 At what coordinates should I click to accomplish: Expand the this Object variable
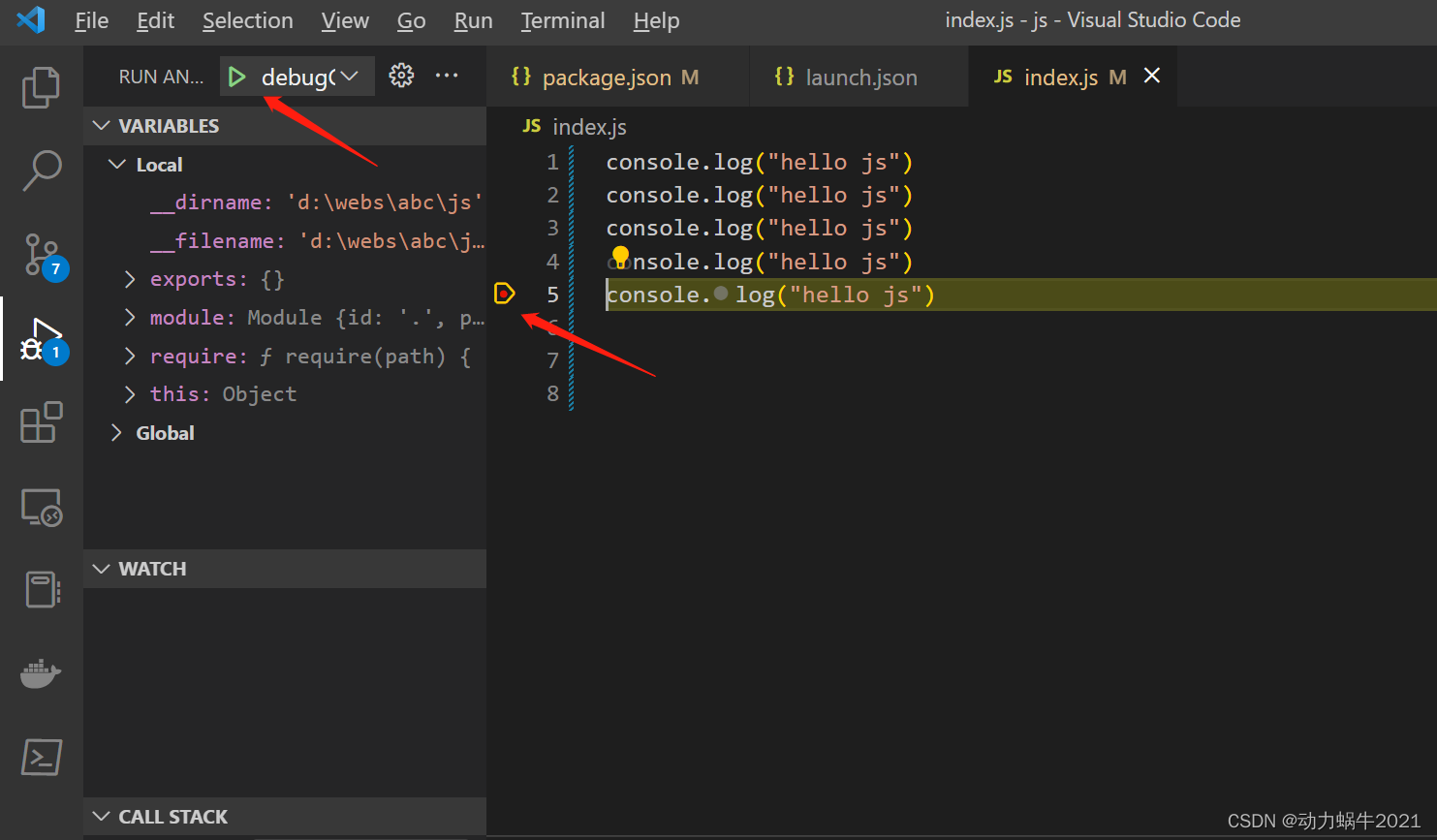tap(130, 394)
